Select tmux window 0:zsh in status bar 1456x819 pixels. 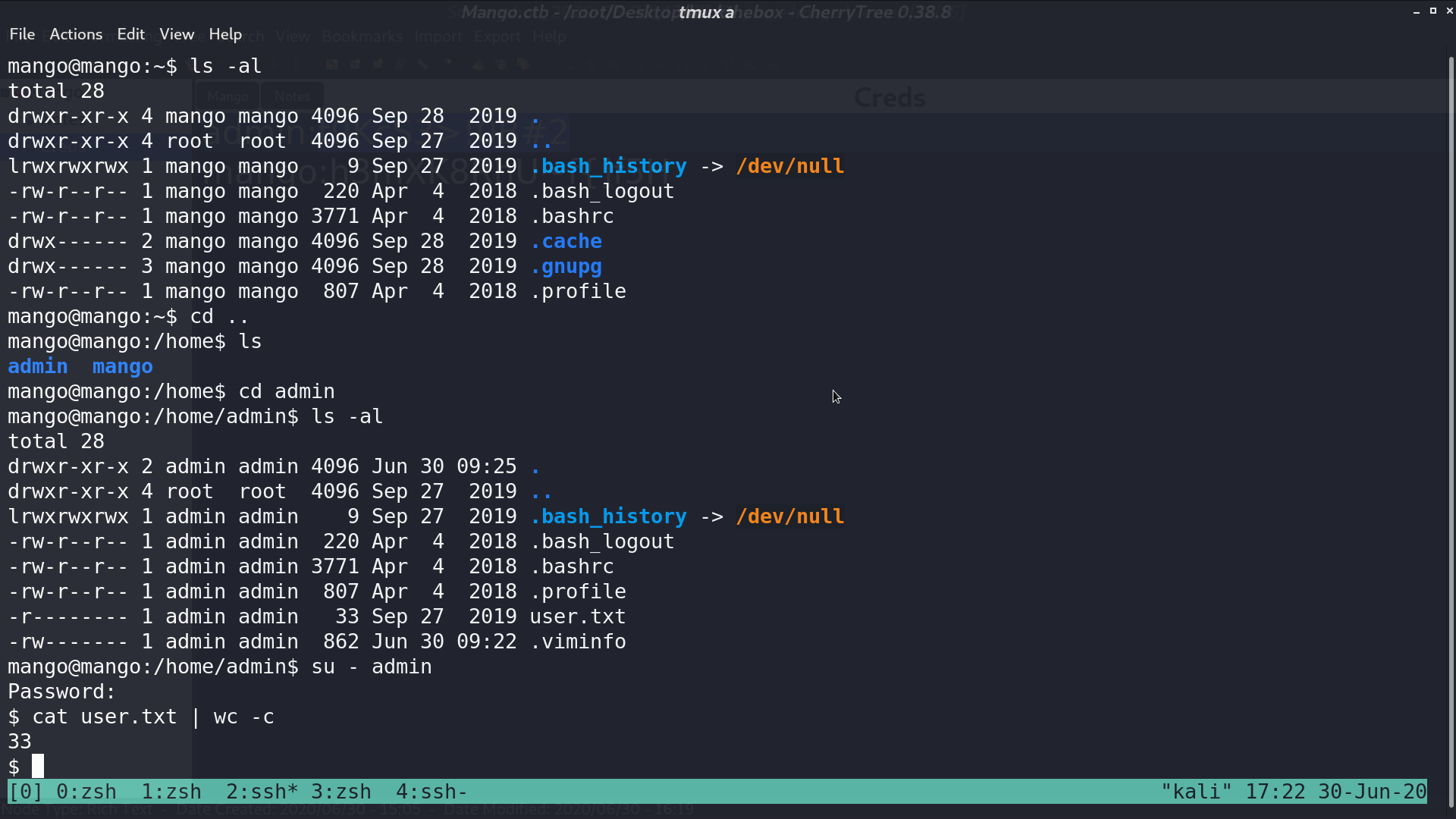(86, 792)
